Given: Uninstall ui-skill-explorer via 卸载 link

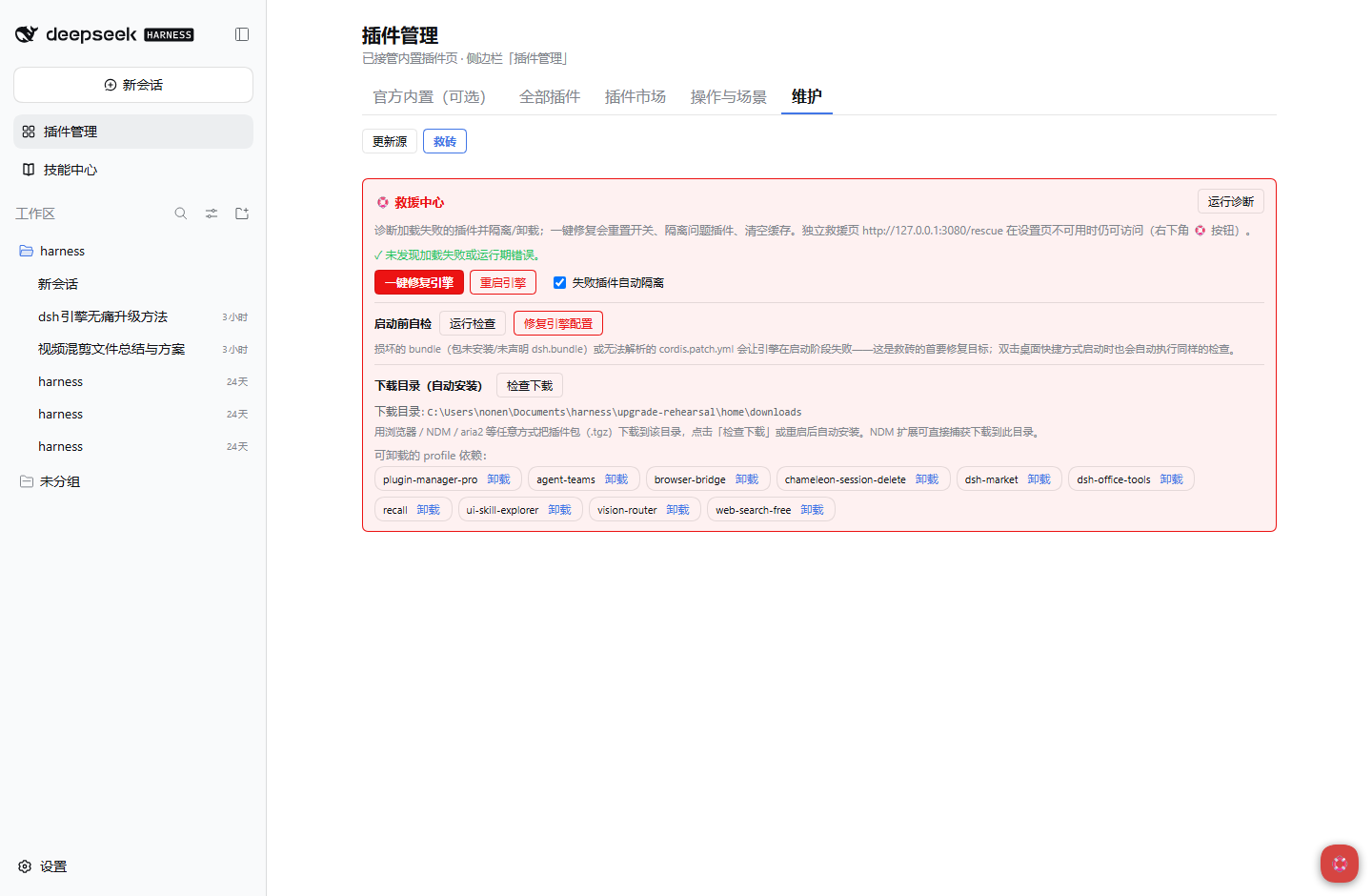Looking at the screenshot, I should (x=560, y=510).
